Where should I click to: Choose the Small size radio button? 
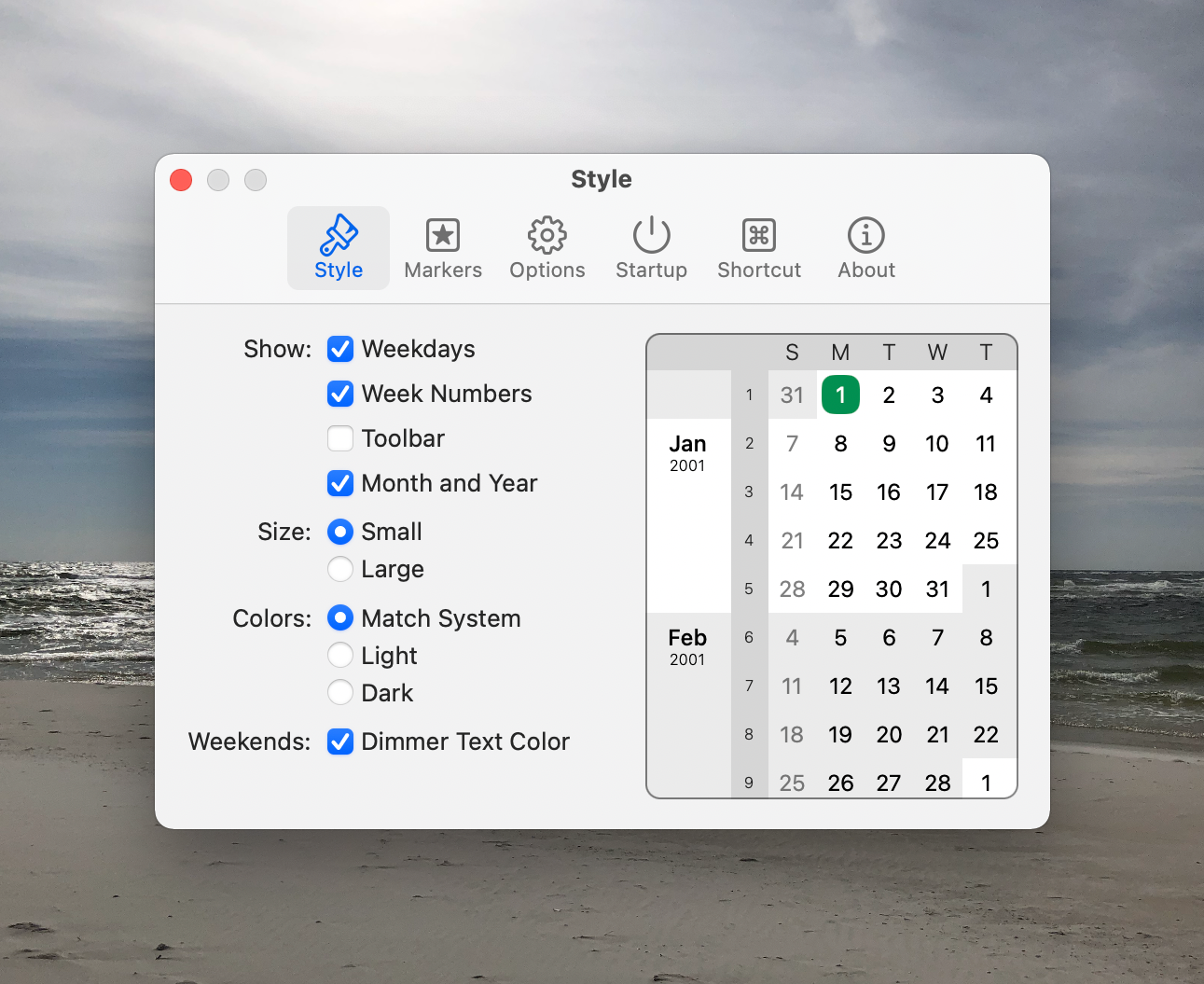(340, 532)
